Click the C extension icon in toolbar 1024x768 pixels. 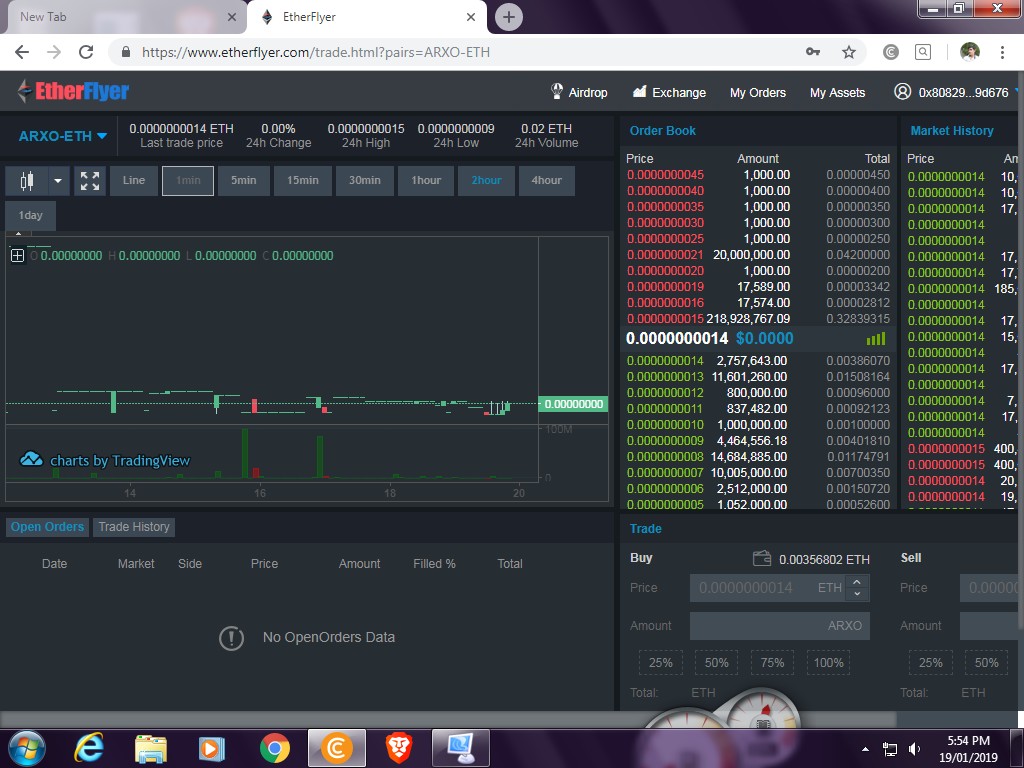891,52
